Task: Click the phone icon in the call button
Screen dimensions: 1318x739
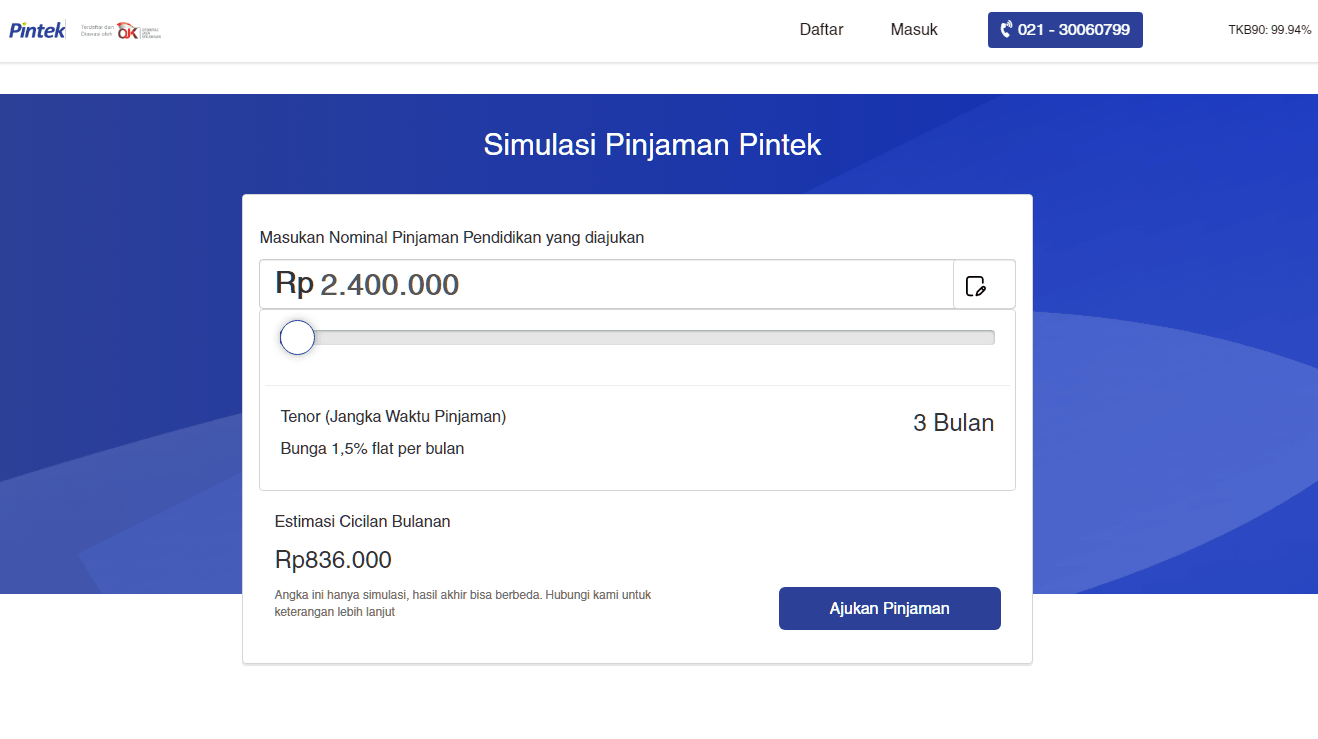Action: pos(1006,30)
